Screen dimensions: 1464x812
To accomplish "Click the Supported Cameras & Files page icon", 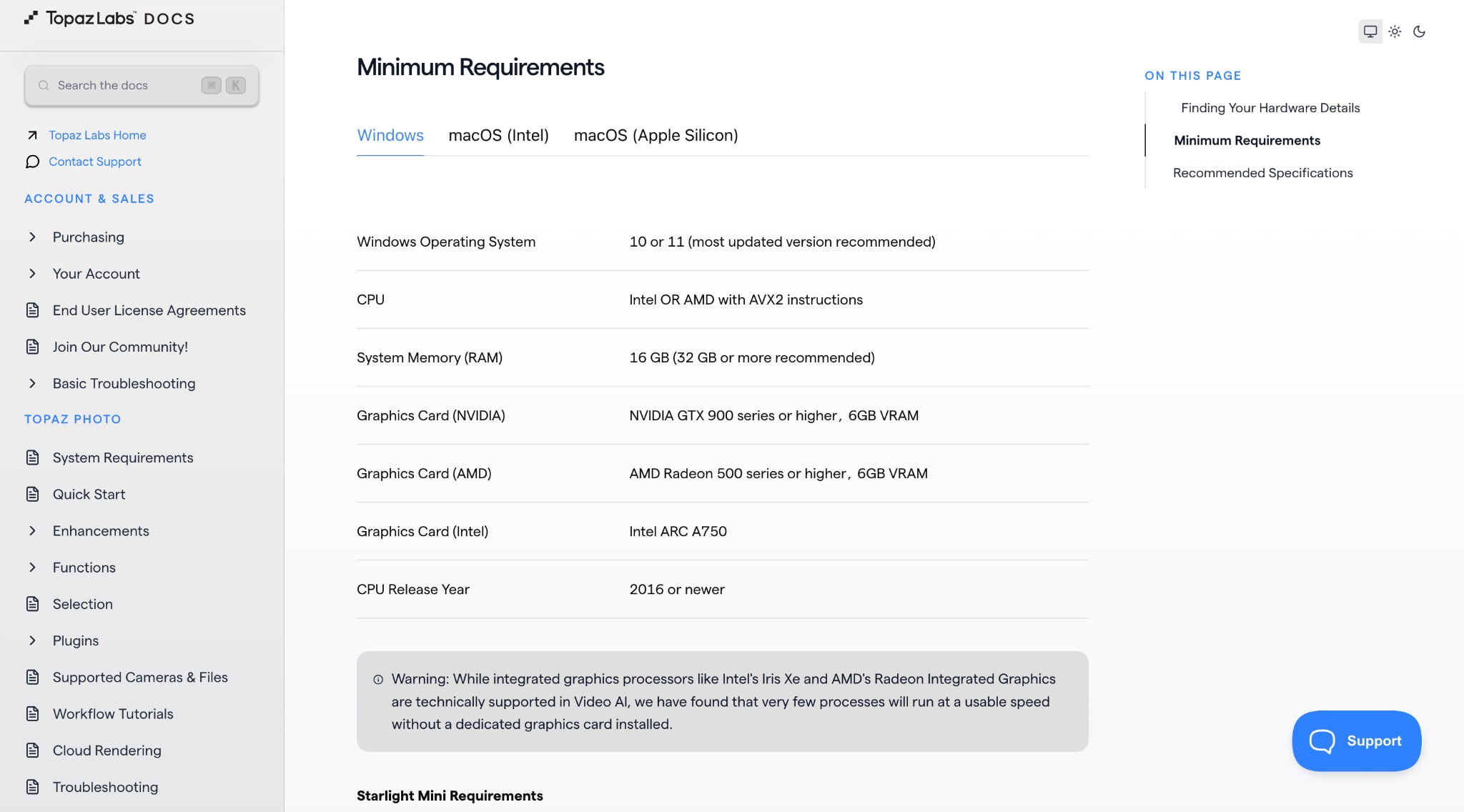I will click(33, 677).
